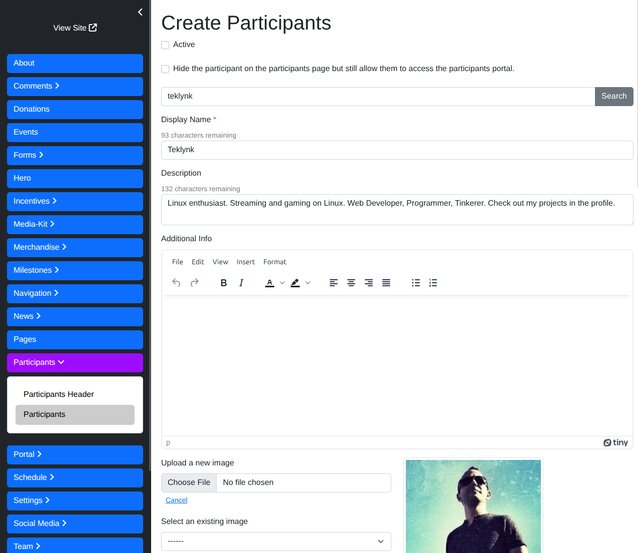This screenshot has width=638, height=553.
Task: Open the Select an existing image dropdown
Action: point(276,541)
